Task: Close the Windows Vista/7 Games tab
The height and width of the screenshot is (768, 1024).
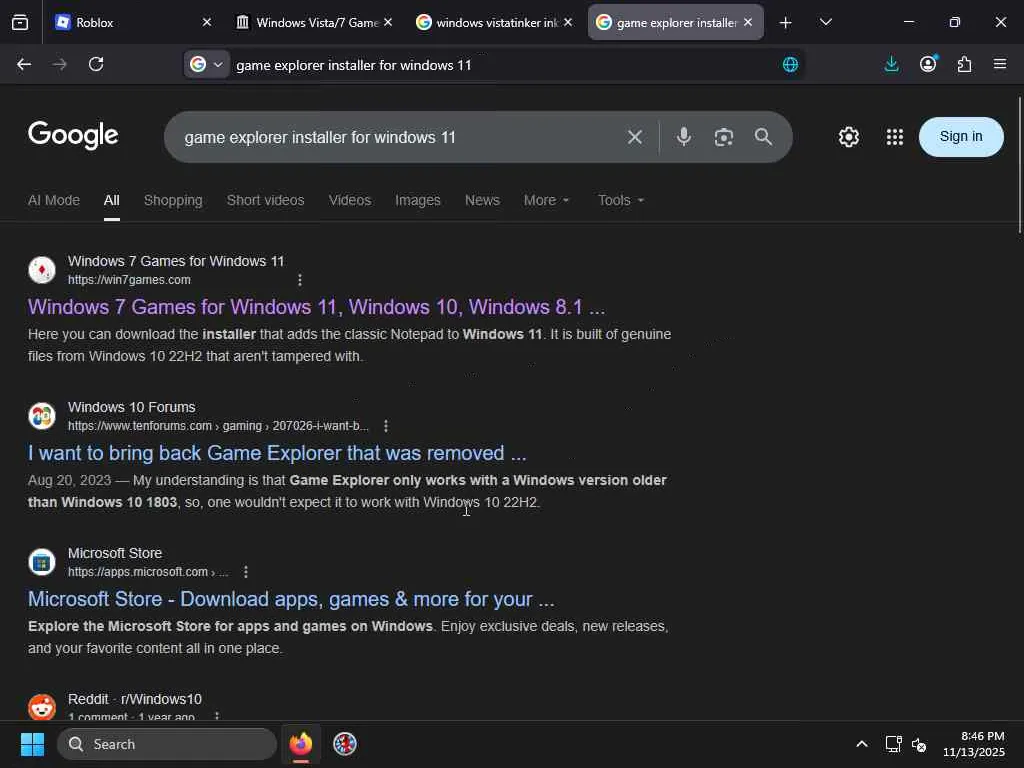Action: 388,22
